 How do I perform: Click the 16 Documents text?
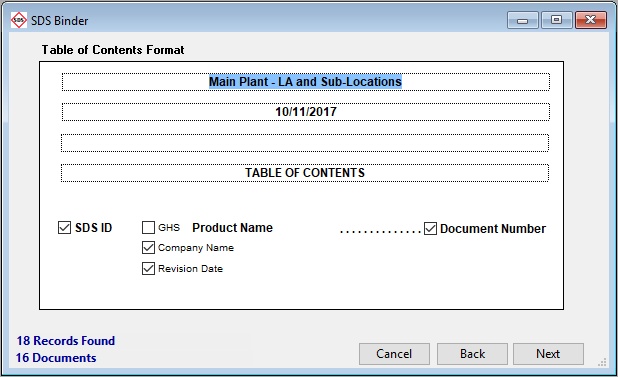pyautogui.click(x=56, y=358)
